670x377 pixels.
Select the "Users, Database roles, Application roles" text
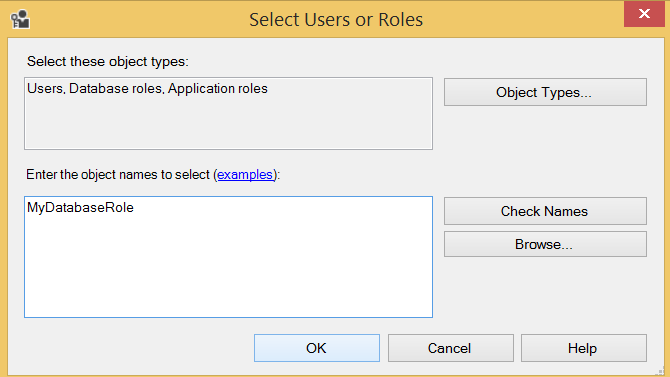147,88
